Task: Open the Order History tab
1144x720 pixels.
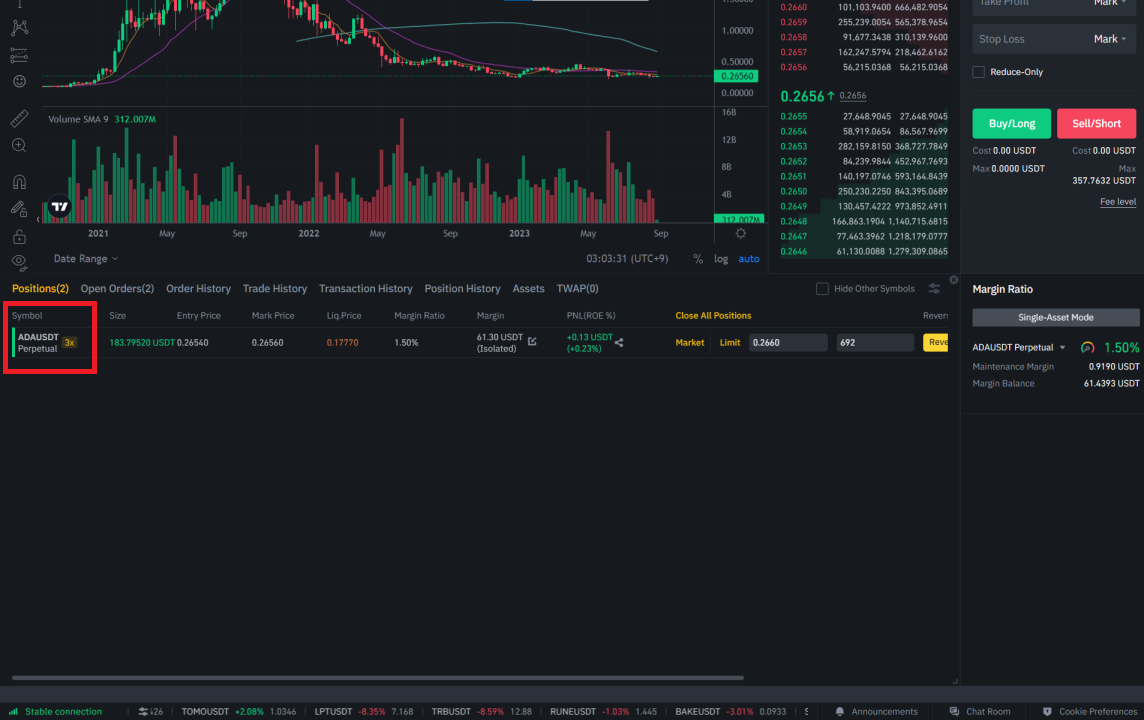Action: [x=198, y=289]
